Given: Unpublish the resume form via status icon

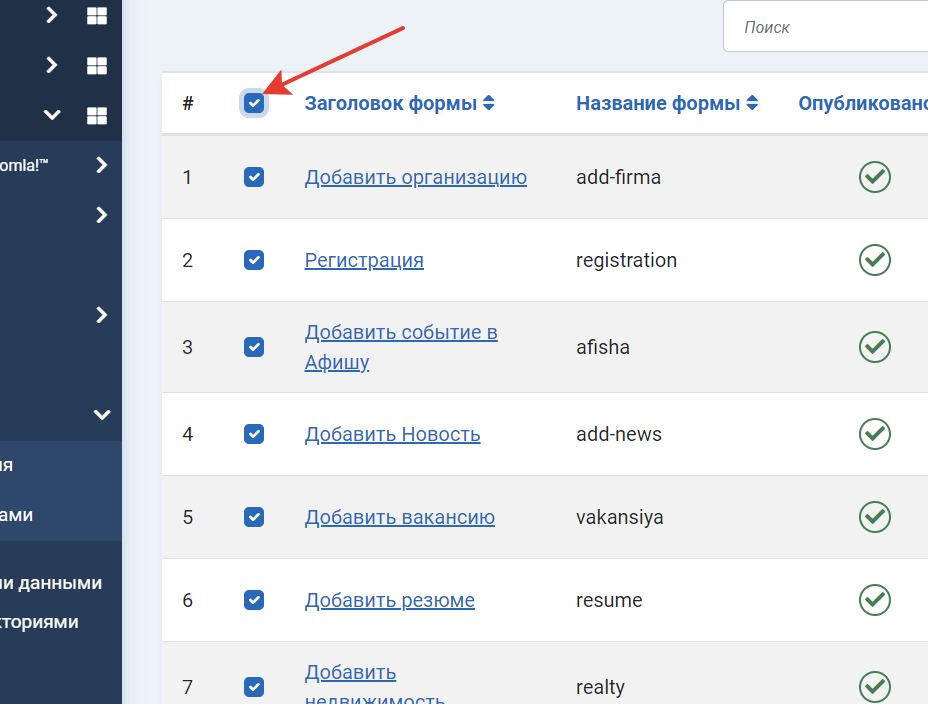Looking at the screenshot, I should (x=874, y=600).
